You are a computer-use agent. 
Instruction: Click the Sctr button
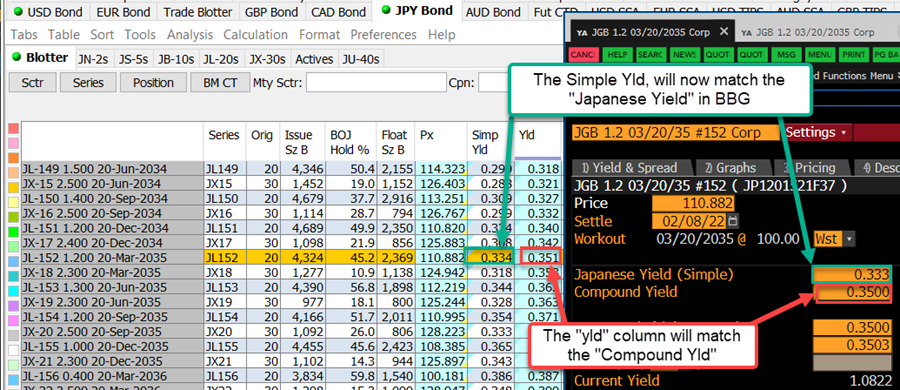pos(33,83)
